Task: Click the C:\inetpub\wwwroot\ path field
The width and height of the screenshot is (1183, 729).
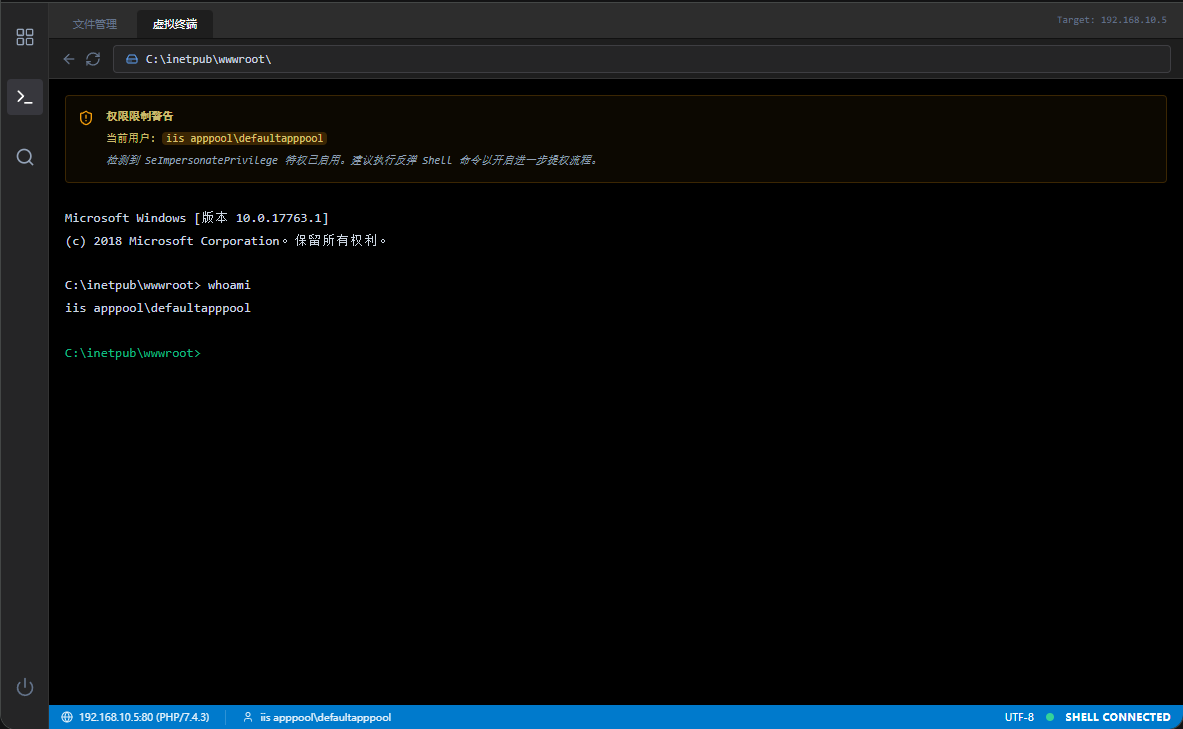Action: [640, 59]
